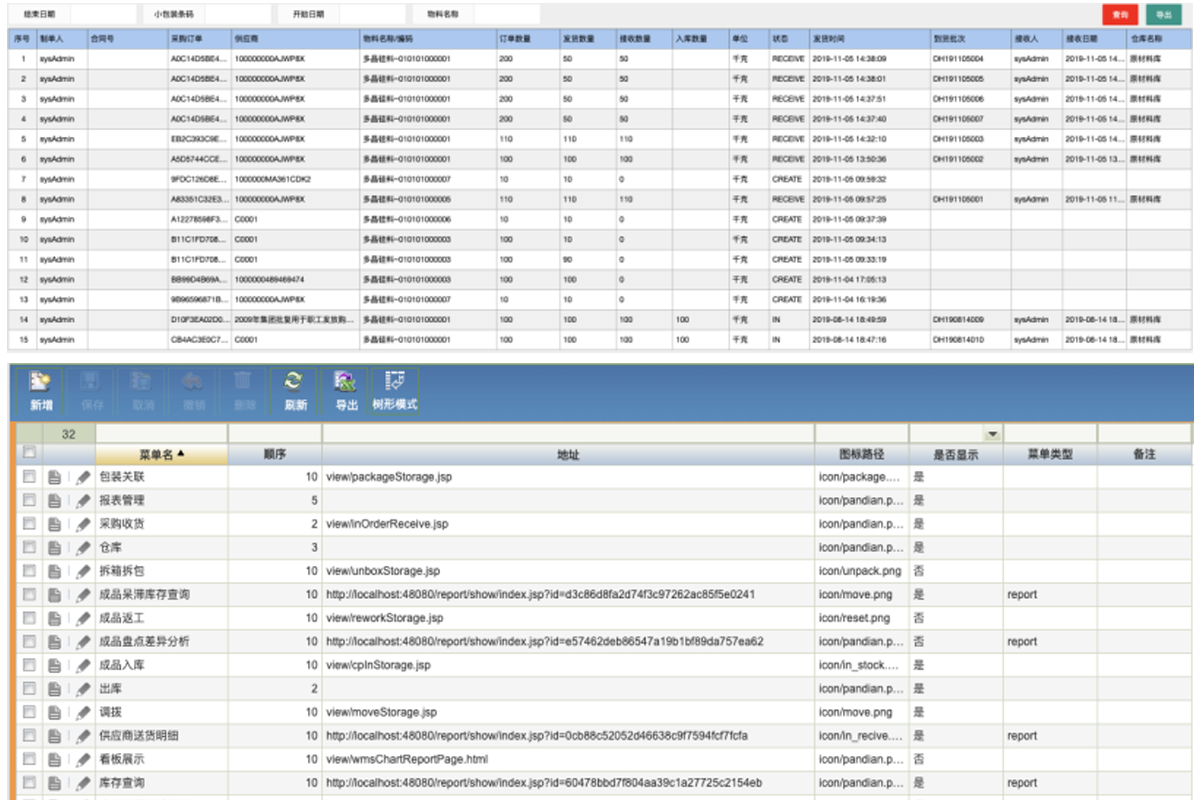Click the document copy icon for 报表管理
Image resolution: width=1200 pixels, height=800 pixels.
pos(56,501)
